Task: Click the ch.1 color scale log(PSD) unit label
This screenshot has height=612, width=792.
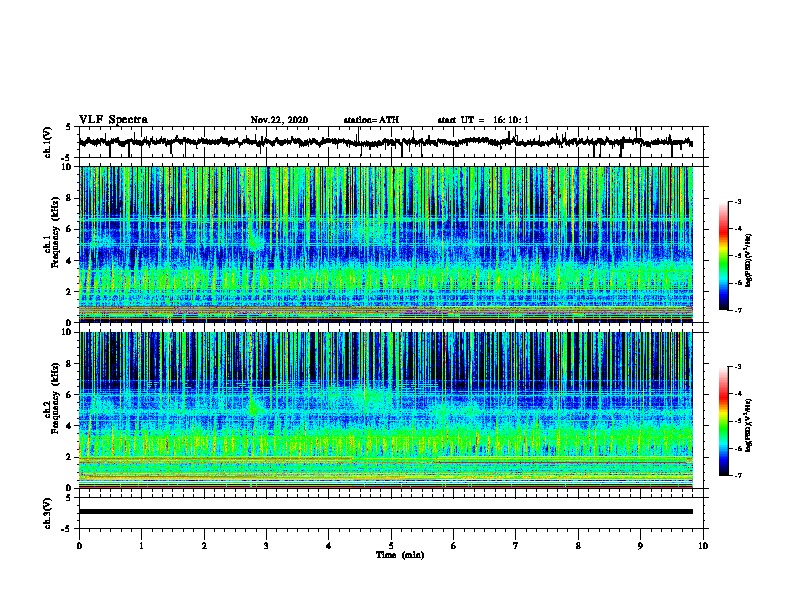Action: point(749,261)
